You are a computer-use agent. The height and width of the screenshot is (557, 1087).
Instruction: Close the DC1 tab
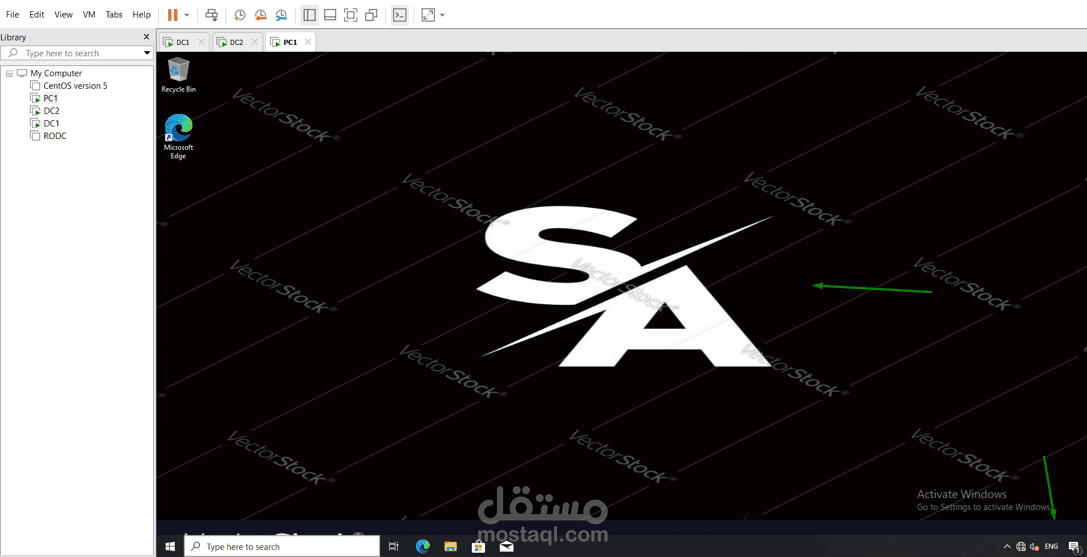click(201, 42)
